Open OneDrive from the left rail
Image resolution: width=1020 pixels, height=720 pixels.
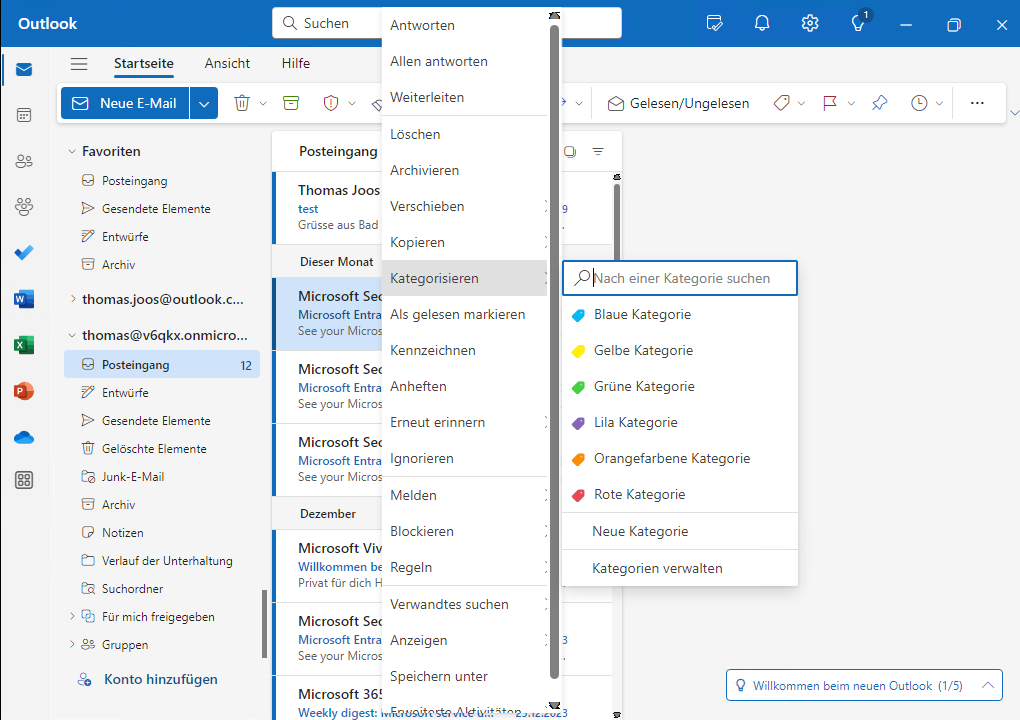tap(25, 437)
